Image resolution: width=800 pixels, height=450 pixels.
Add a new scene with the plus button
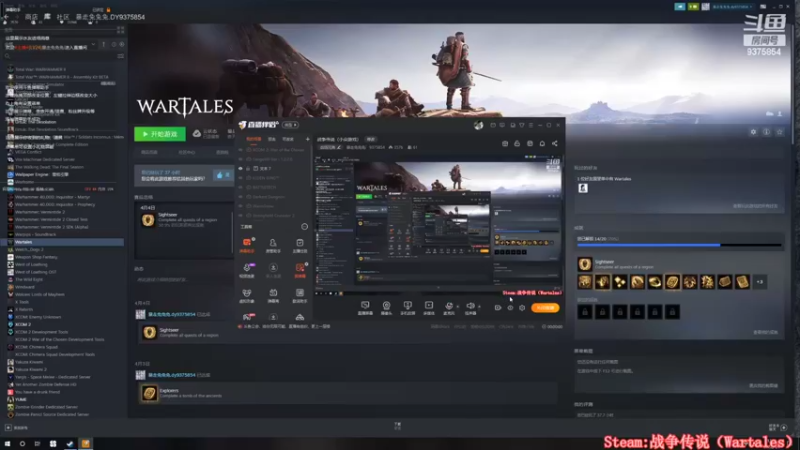click(307, 139)
